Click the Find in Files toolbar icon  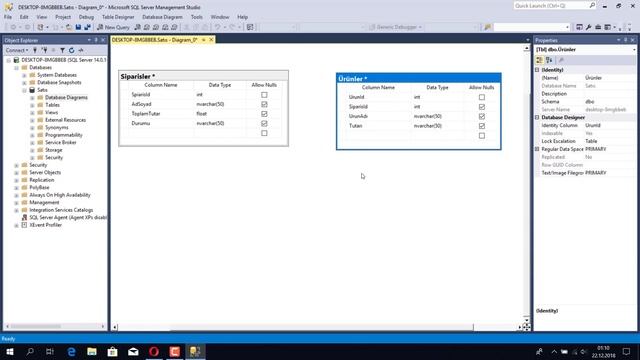[x=487, y=27]
